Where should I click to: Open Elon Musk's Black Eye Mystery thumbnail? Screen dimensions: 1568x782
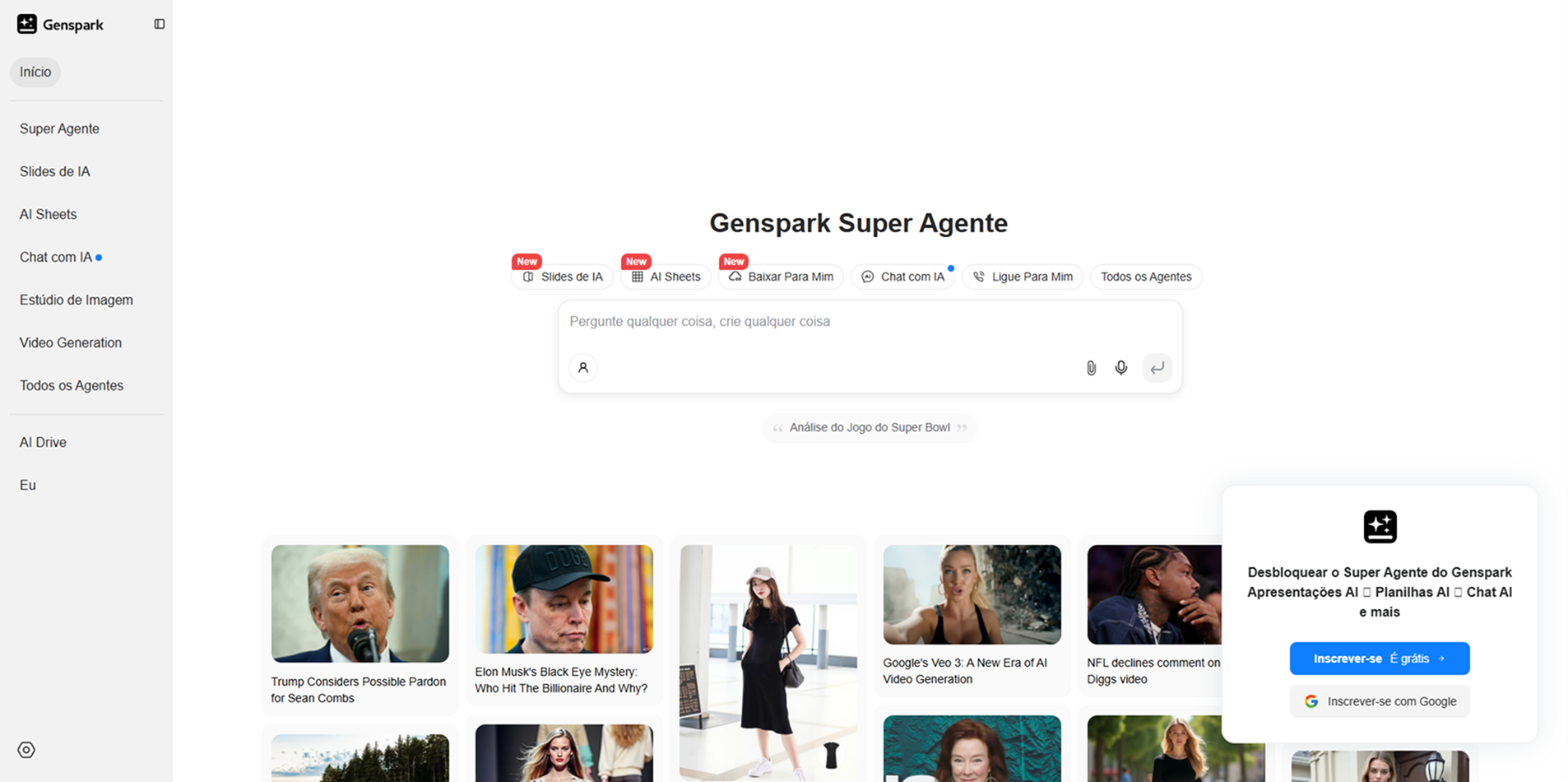[x=564, y=599]
